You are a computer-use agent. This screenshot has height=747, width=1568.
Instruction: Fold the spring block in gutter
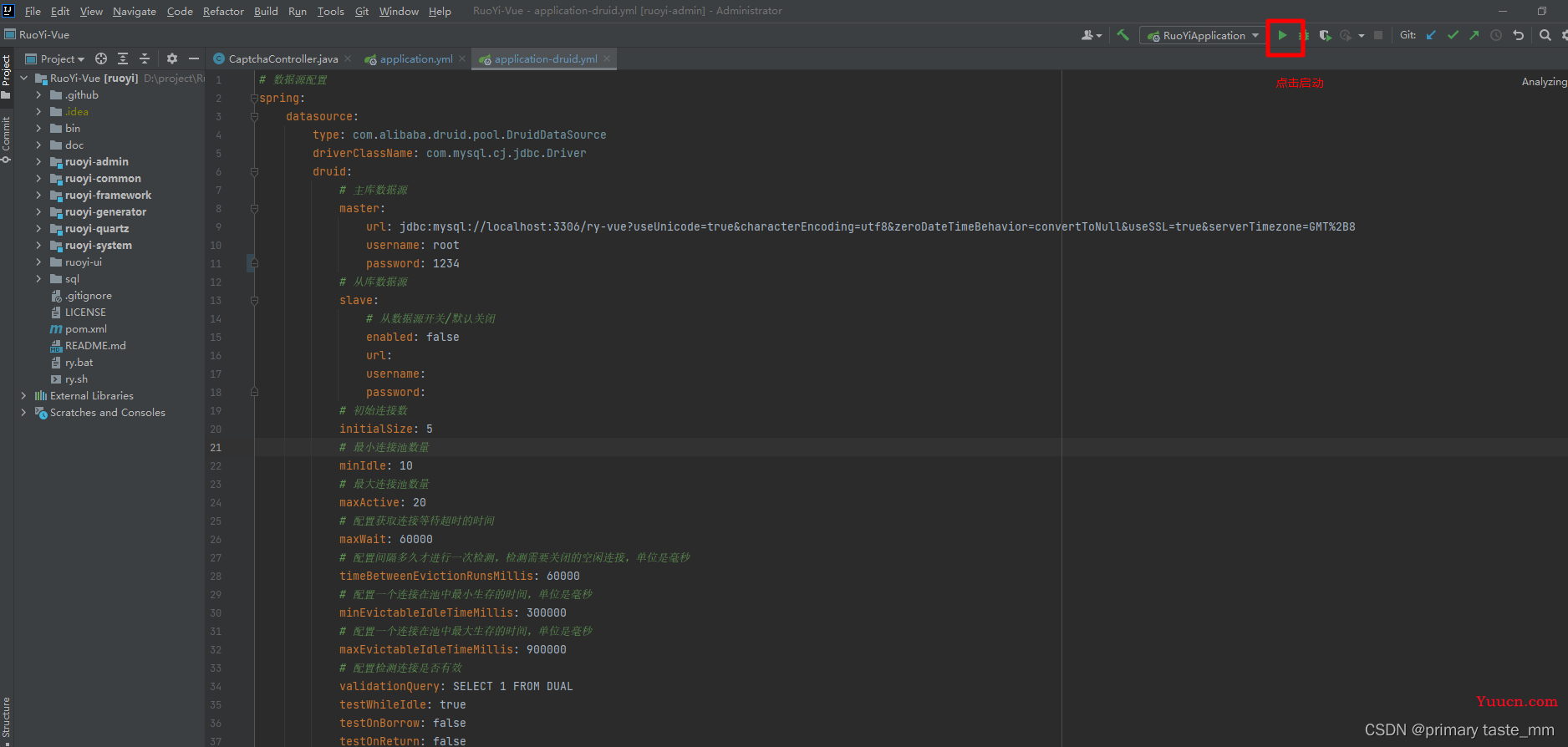click(x=254, y=98)
